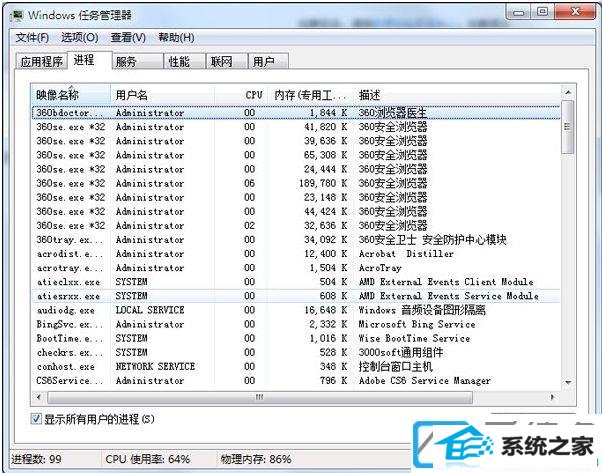Click the horizontal scroll left arrow

[x=39, y=397]
